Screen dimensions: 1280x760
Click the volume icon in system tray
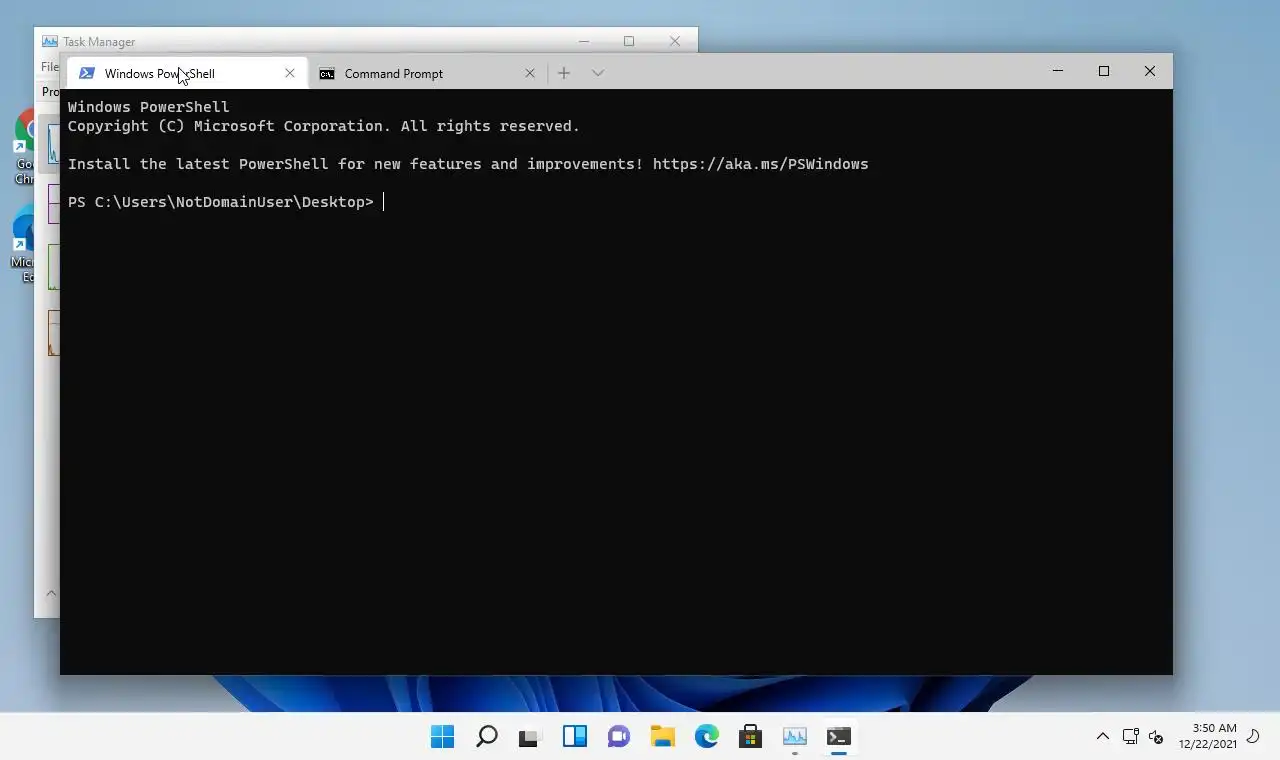pos(1156,737)
